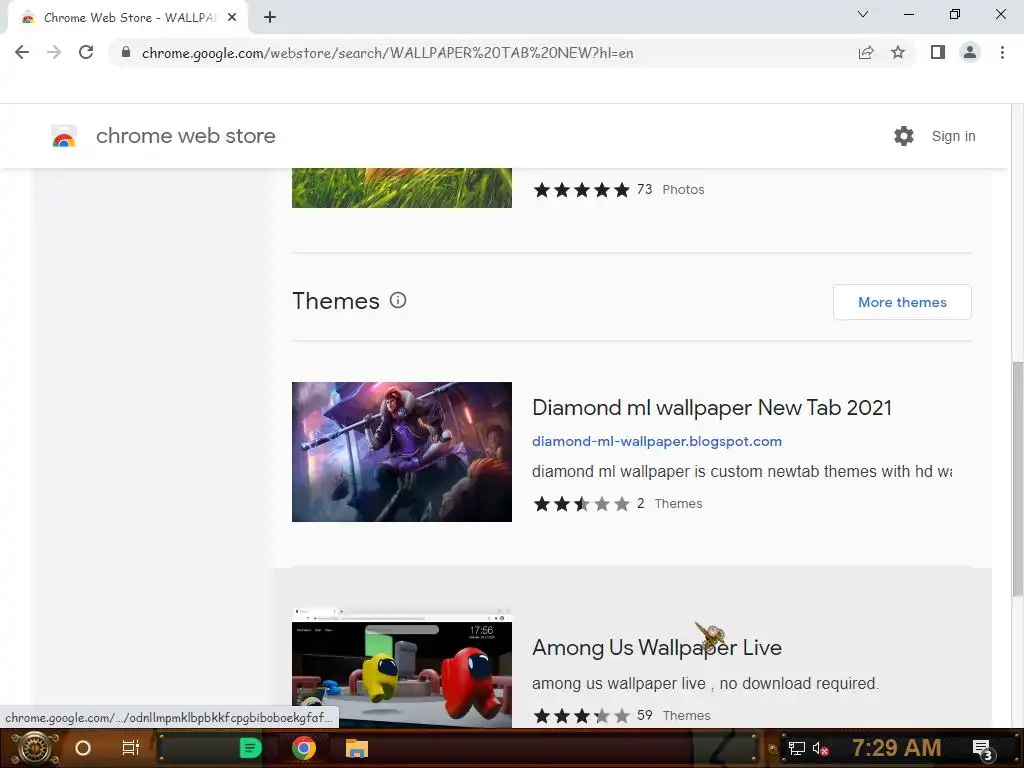Open Among Us Wallpaper Live thumbnail
The width and height of the screenshot is (1024, 768).
pyautogui.click(x=402, y=669)
